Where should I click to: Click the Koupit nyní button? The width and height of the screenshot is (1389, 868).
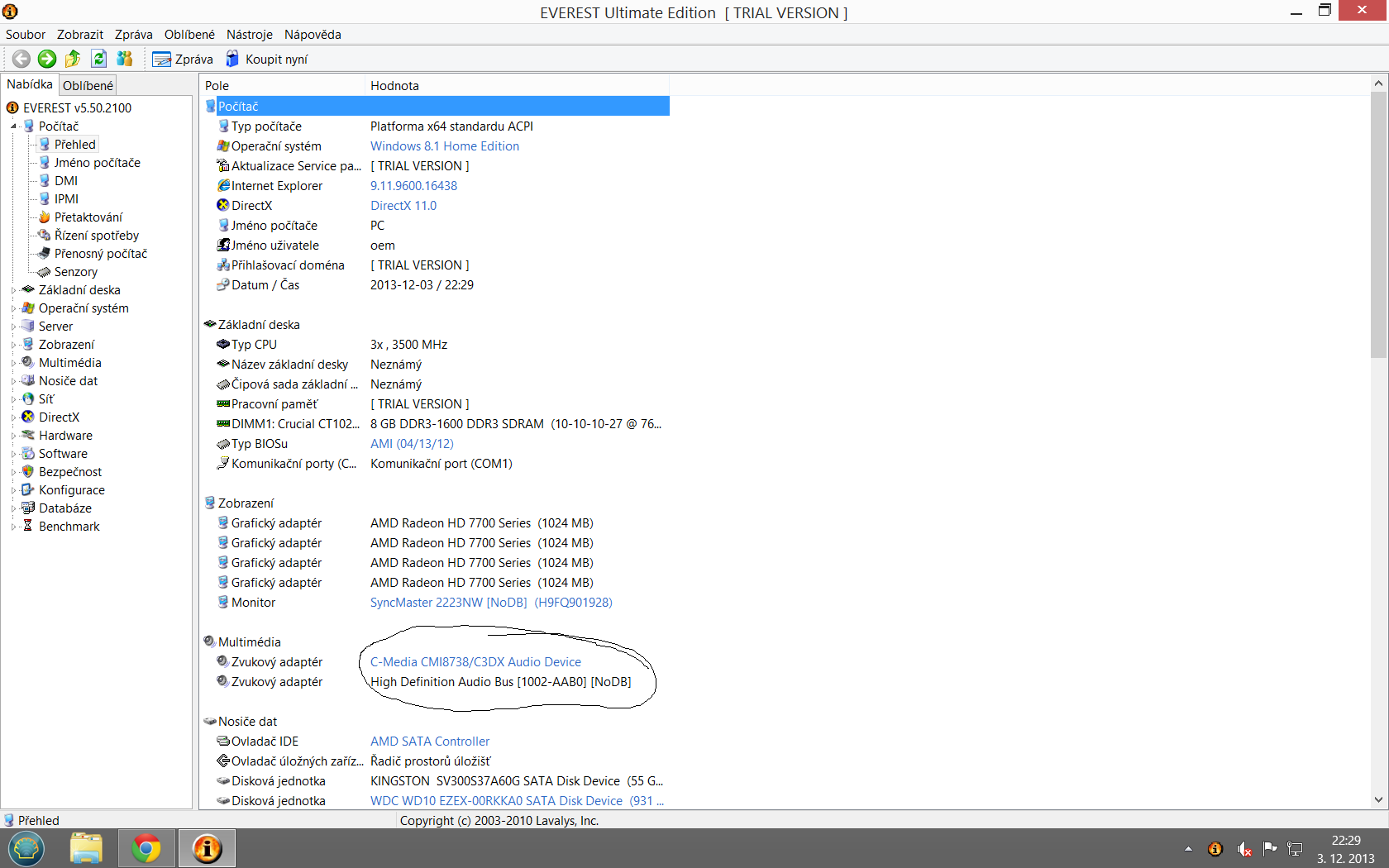(x=267, y=60)
